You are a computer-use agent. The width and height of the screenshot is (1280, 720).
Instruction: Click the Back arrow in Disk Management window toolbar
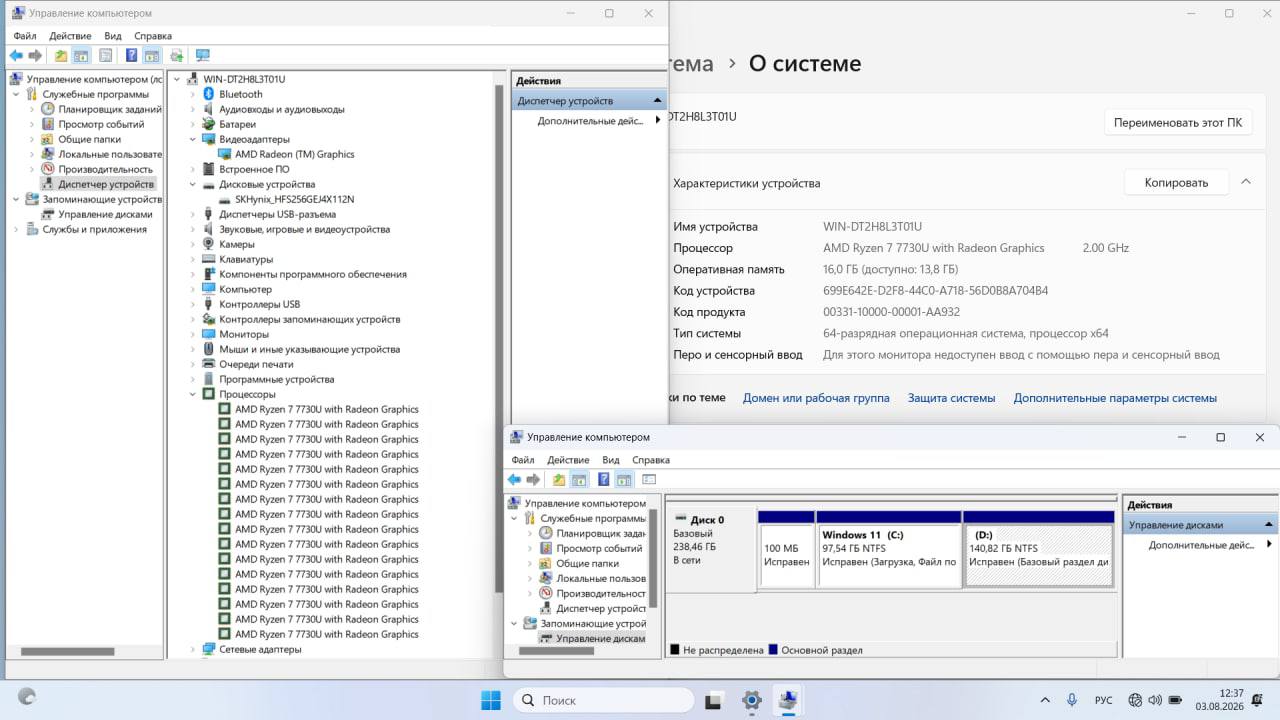[514, 480]
